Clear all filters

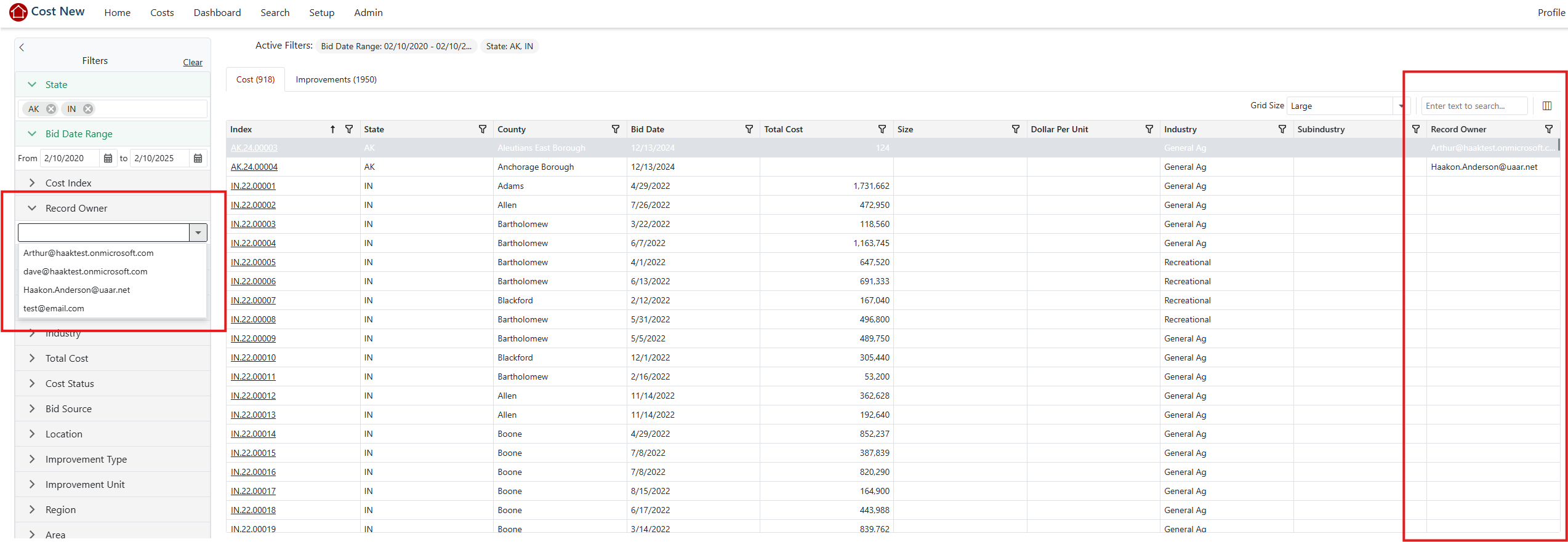192,62
